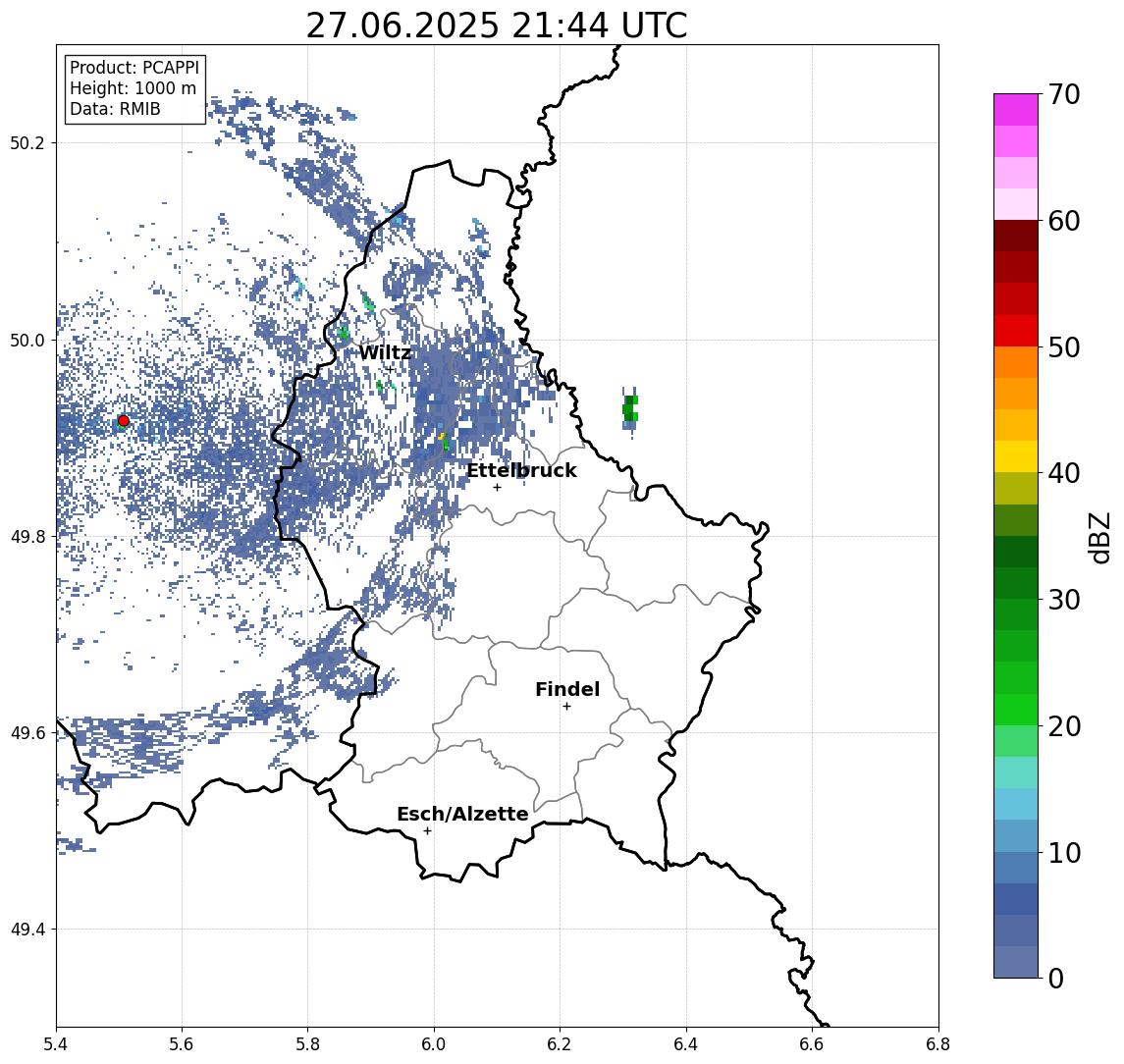Click the Wiltz city label

tap(385, 352)
